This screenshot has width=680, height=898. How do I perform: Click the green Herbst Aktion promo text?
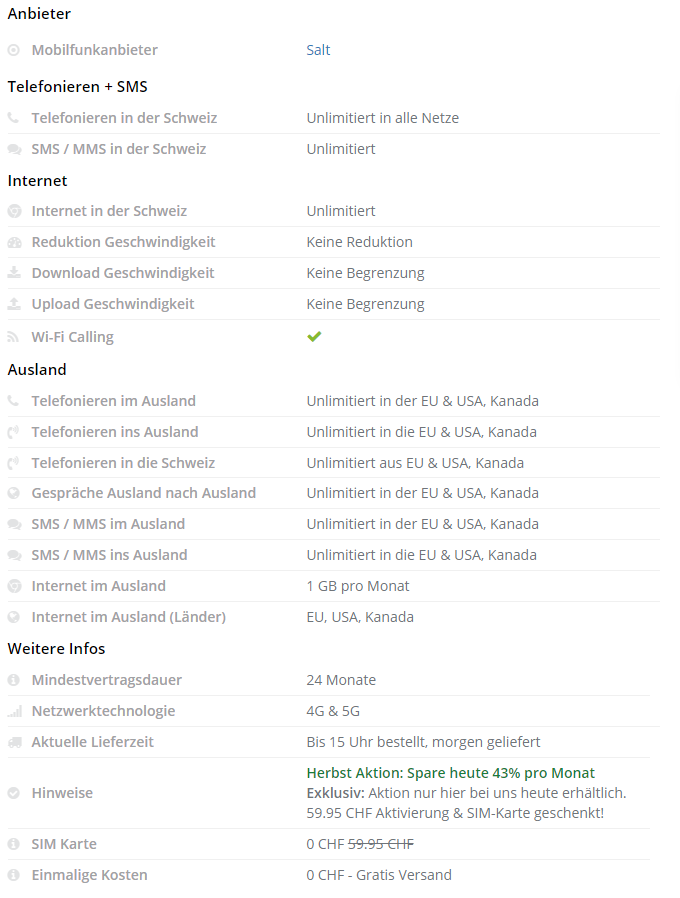[450, 773]
